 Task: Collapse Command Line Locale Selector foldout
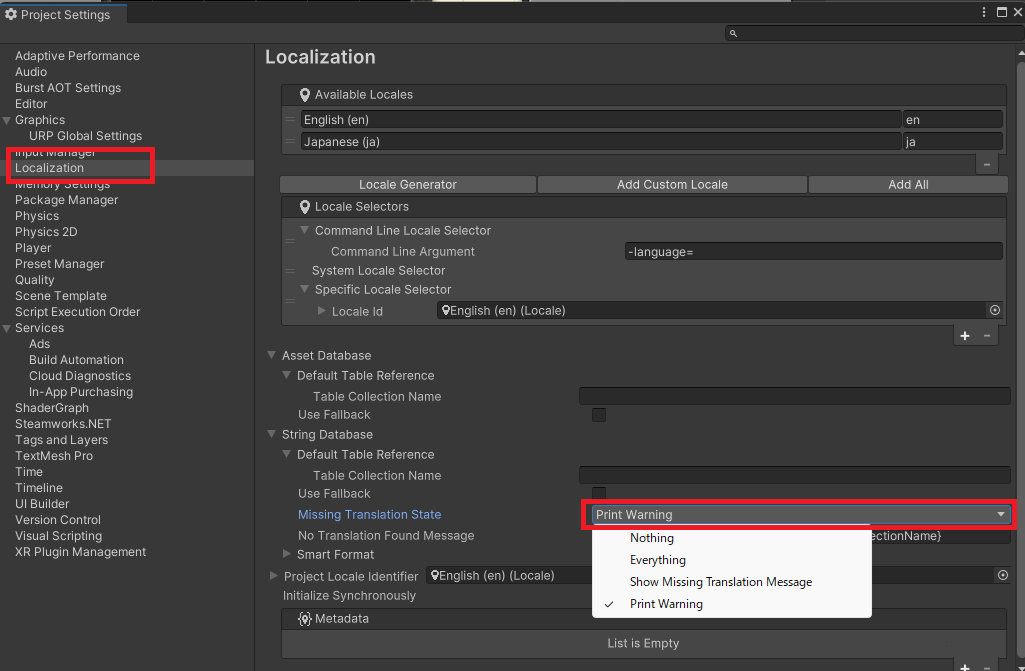304,230
